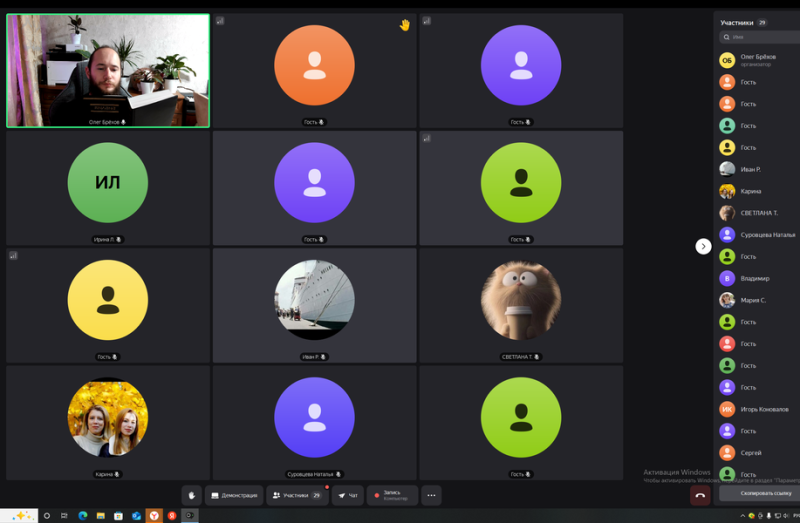
Task: Click Владимир's purple avatar in list
Action: (727, 278)
